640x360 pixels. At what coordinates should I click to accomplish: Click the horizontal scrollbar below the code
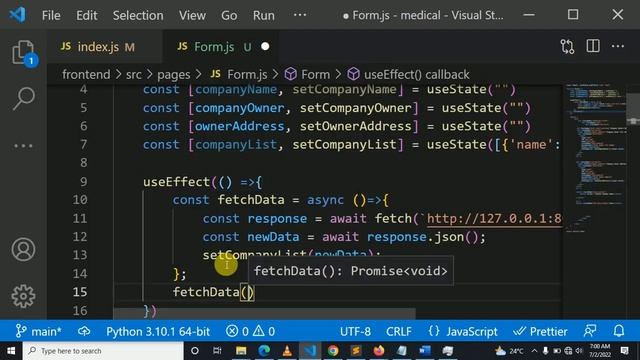click(x=264, y=314)
